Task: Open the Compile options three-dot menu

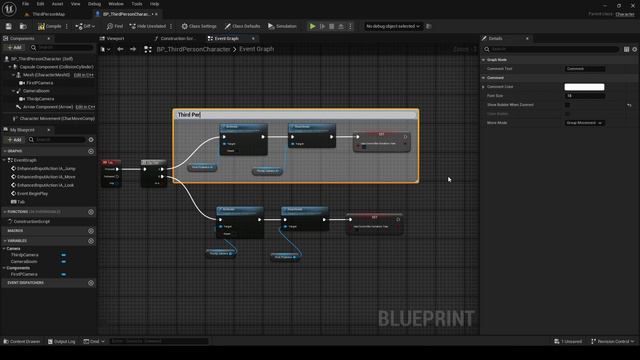Action: [x=67, y=26]
